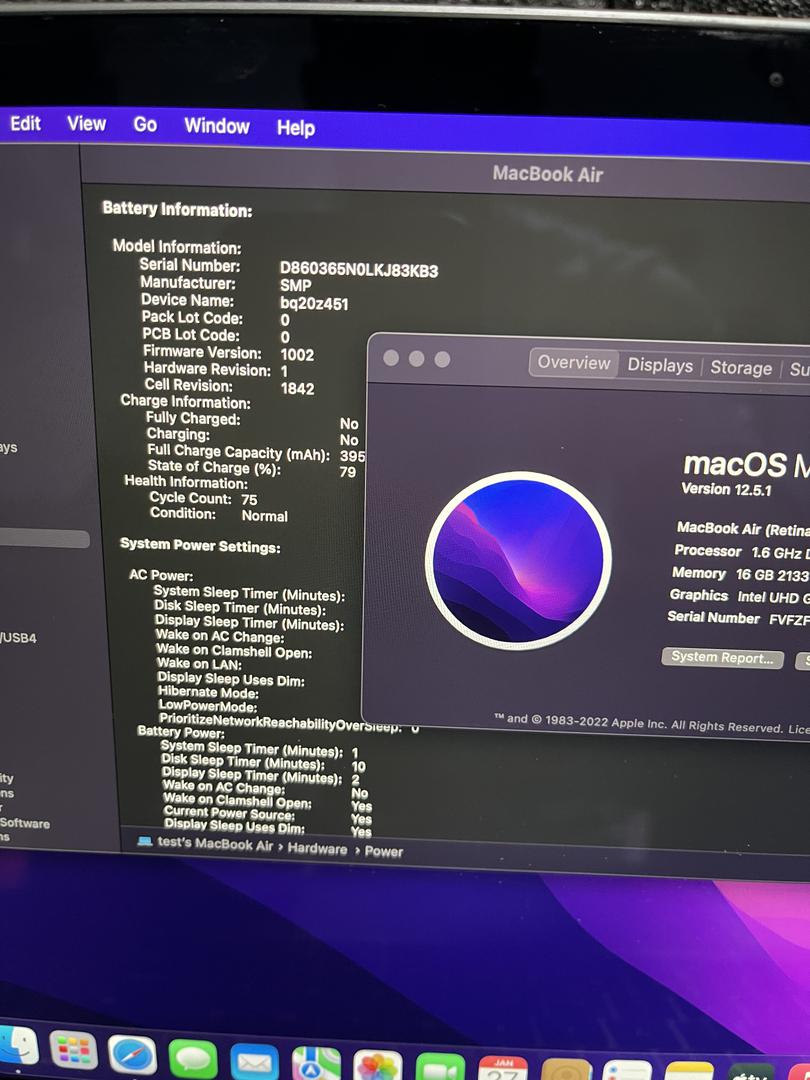Select the highlighted row in the sidebar

point(44,539)
